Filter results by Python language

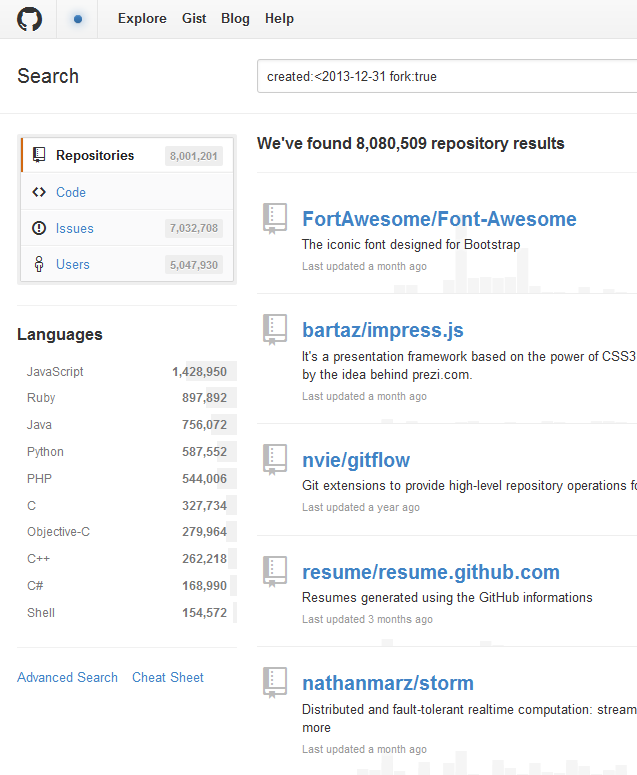click(45, 452)
